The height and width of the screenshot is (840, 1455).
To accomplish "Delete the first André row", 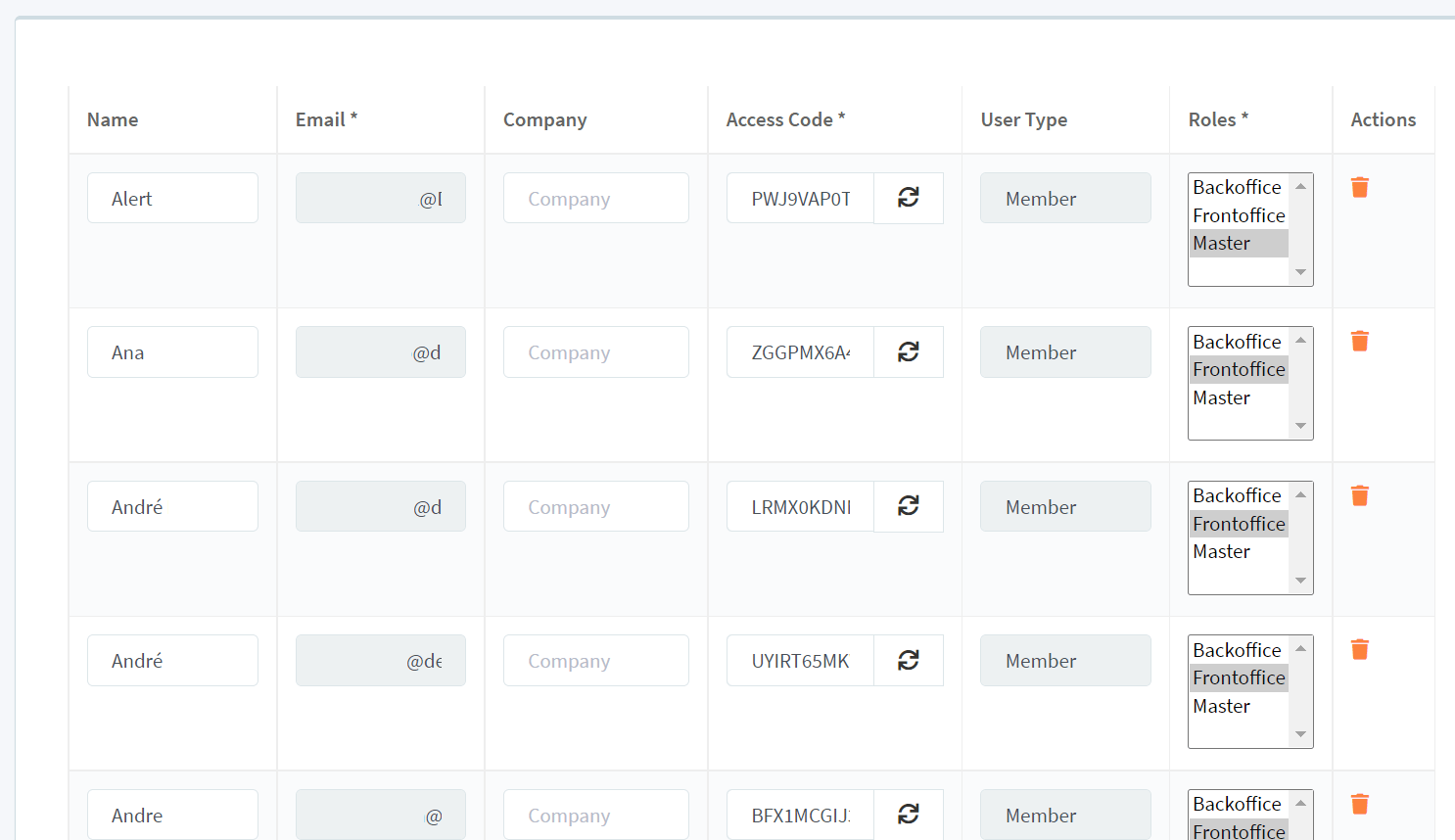I will tap(1359, 495).
